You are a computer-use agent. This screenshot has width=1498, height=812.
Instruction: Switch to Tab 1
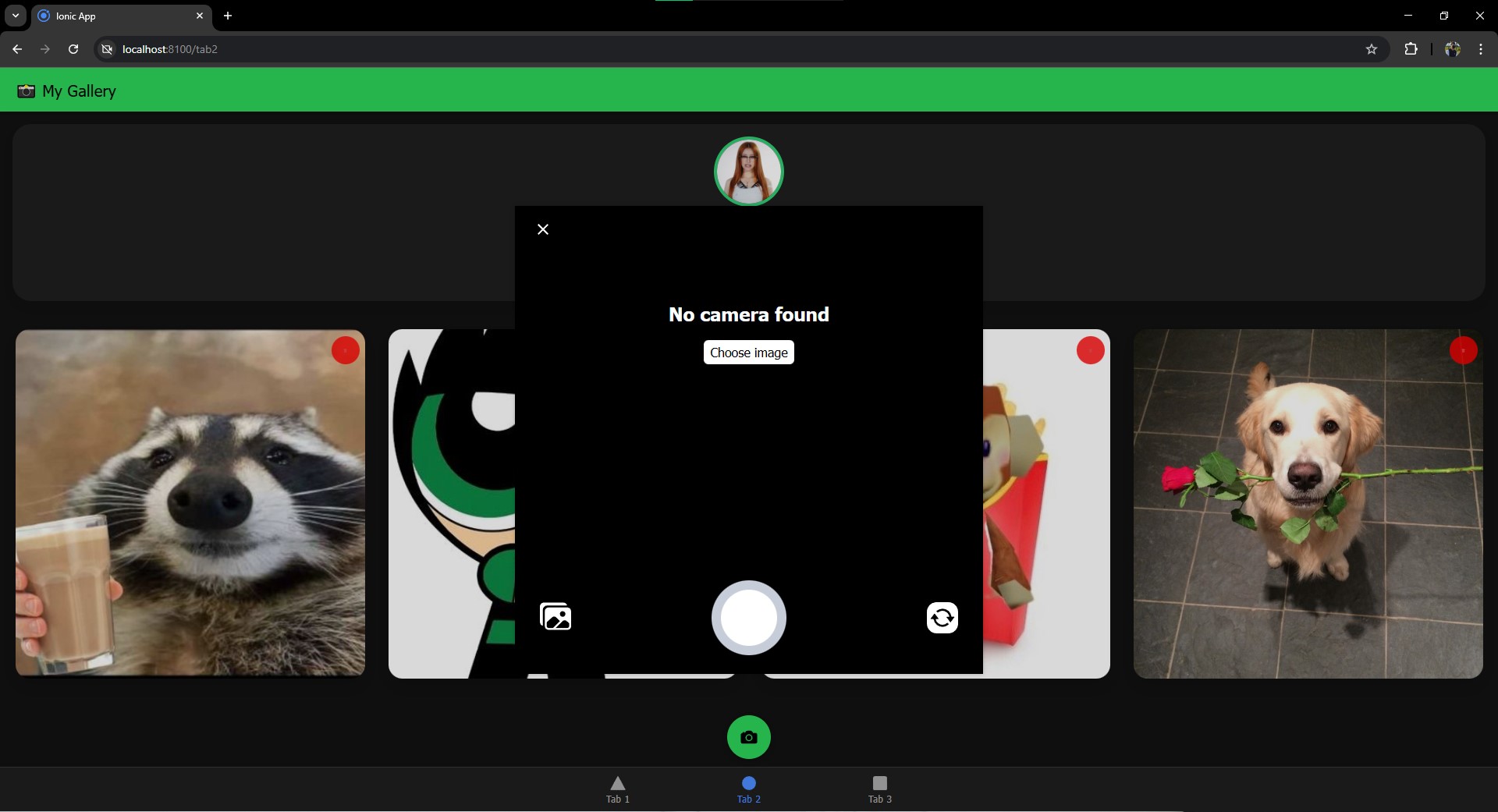pyautogui.click(x=618, y=789)
